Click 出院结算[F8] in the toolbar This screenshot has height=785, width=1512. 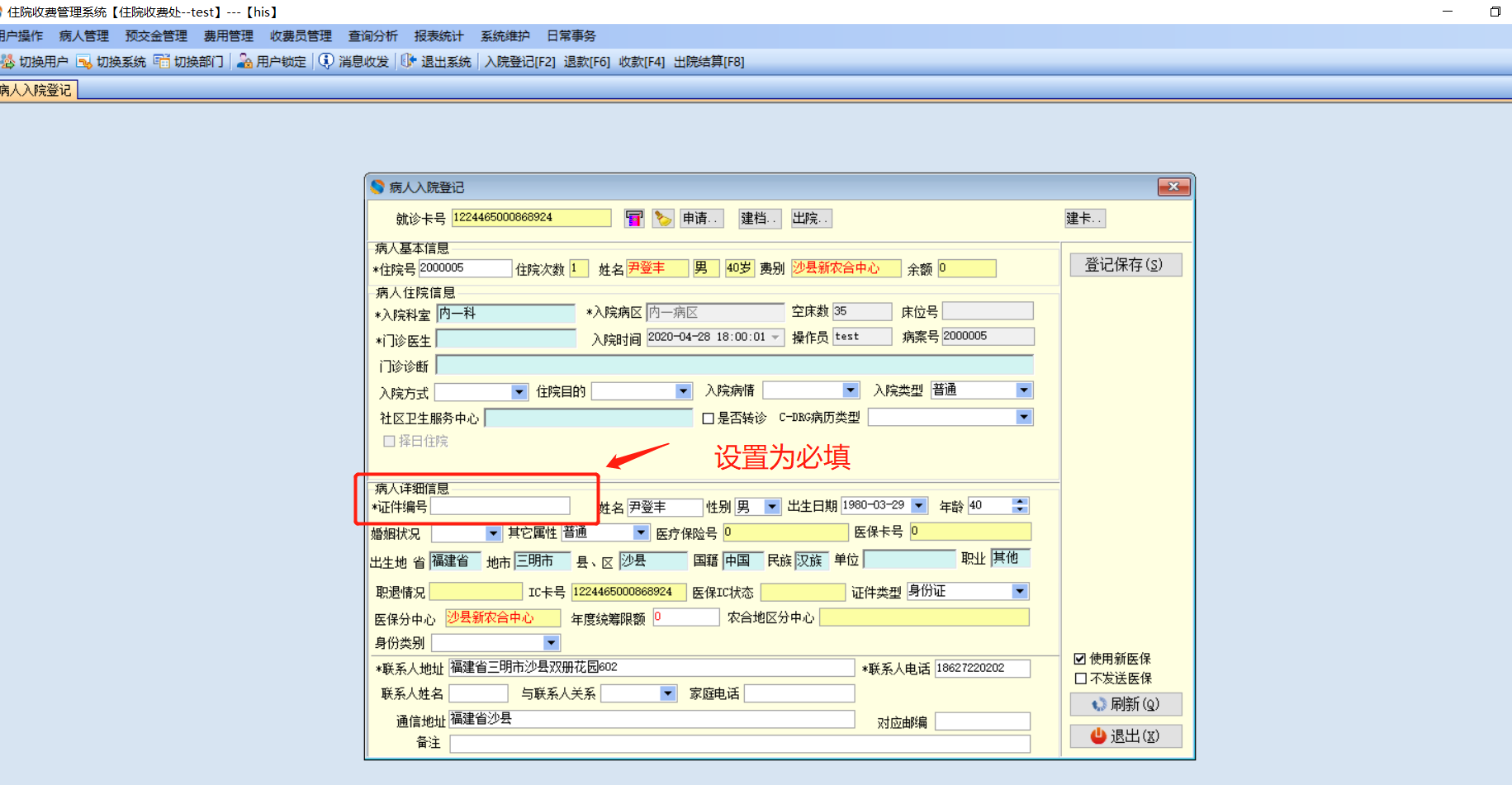(709, 61)
